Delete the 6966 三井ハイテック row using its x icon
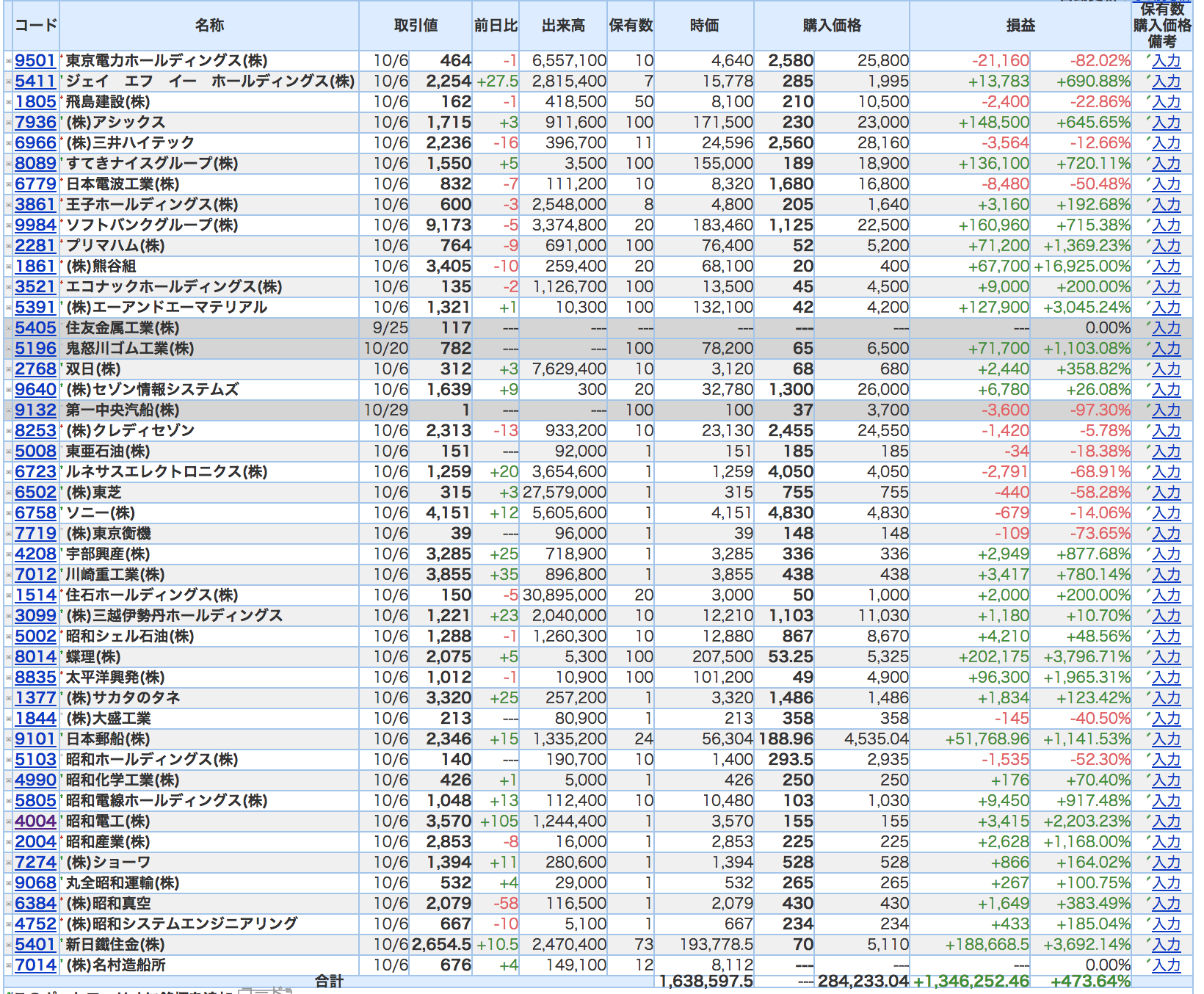The image size is (1204, 994). point(8,143)
